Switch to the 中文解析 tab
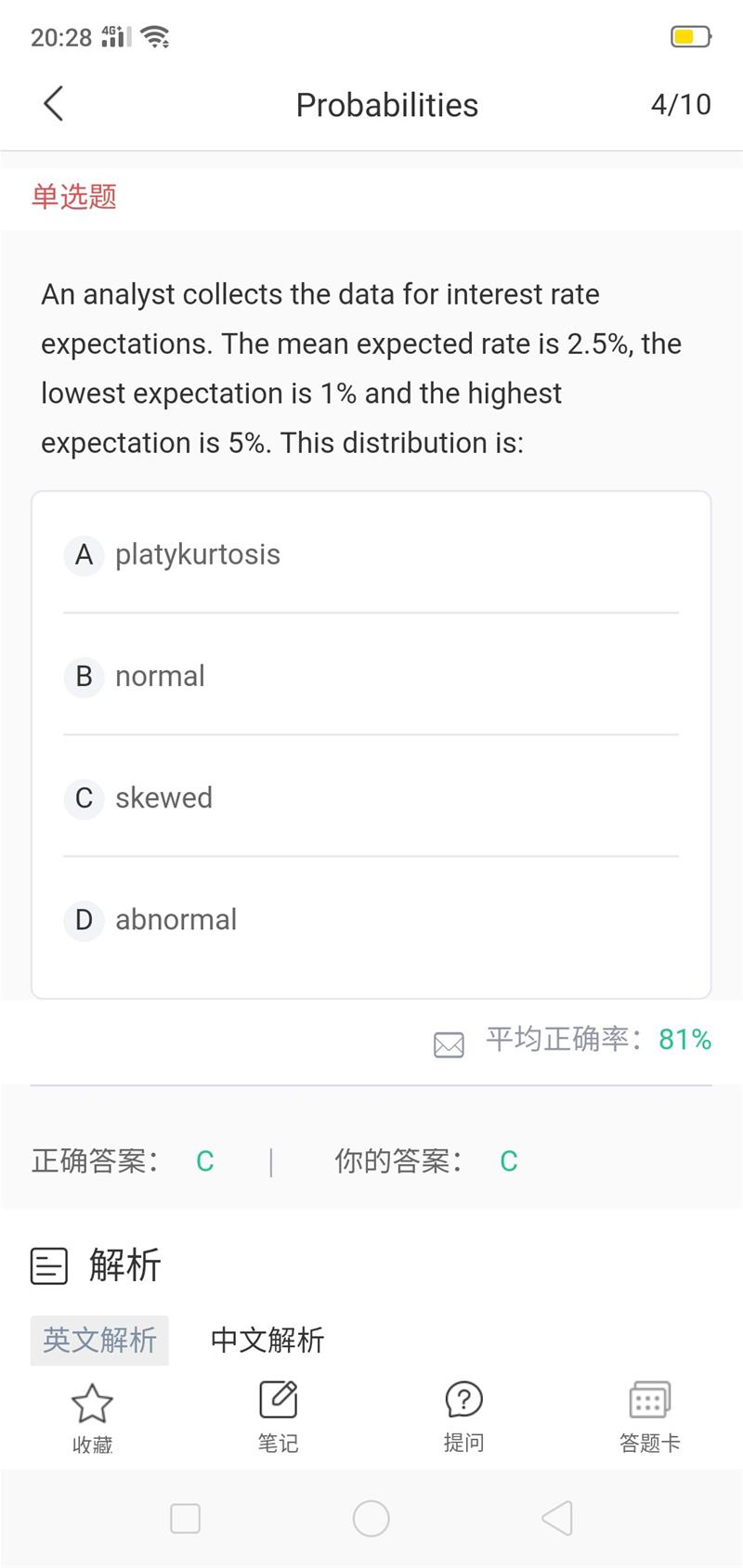743x1568 pixels. (x=267, y=1340)
